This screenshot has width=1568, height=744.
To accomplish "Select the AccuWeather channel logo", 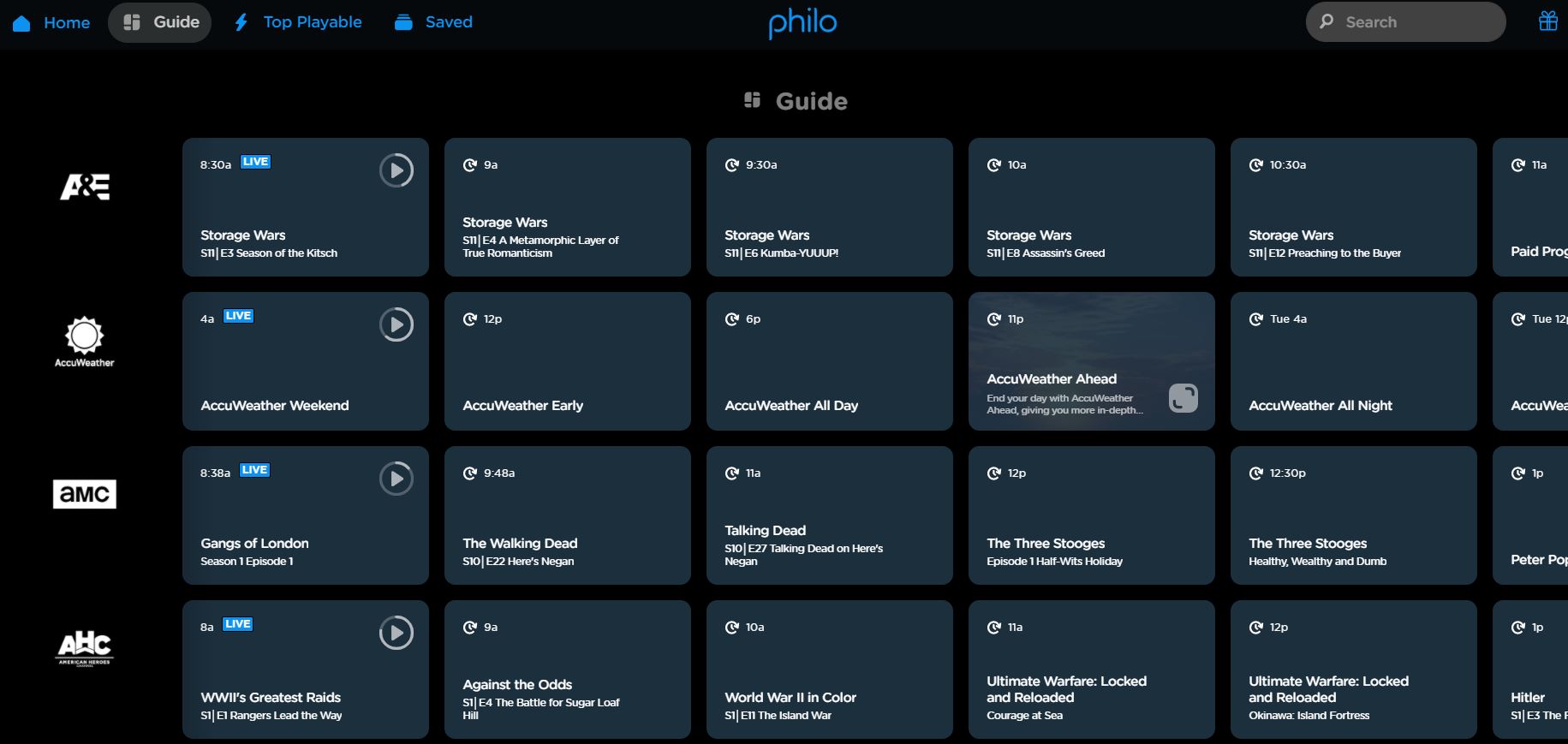I will 85,342.
